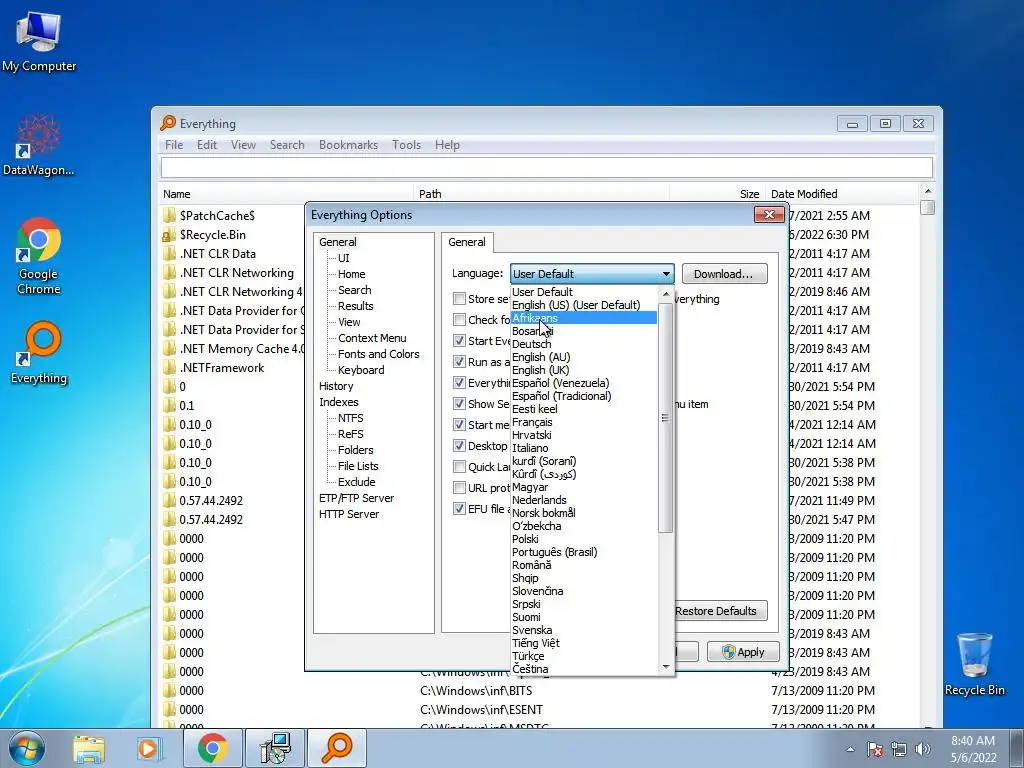
Task: Toggle Desktop shortcut checkbox
Action: 459,445
